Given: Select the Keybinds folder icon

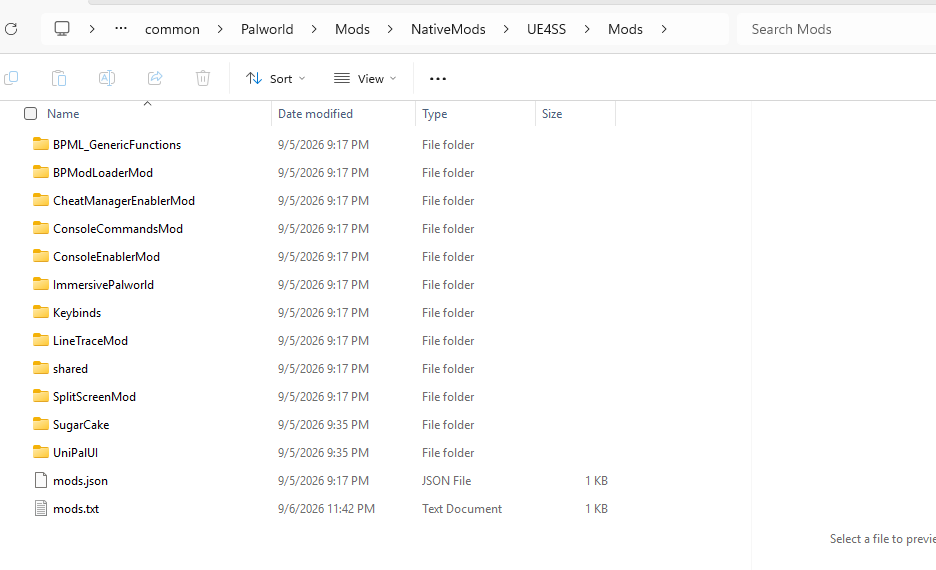Looking at the screenshot, I should [x=41, y=312].
